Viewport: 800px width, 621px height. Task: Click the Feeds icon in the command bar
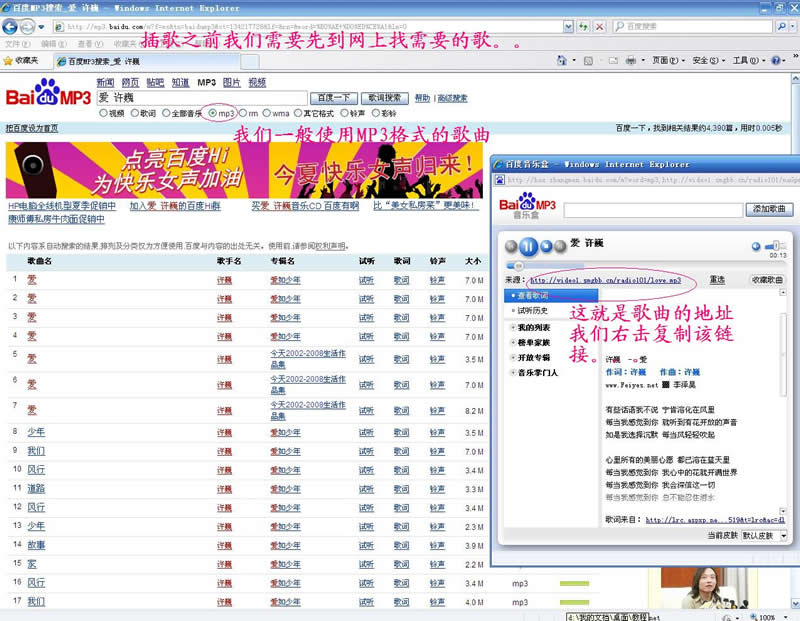588,61
